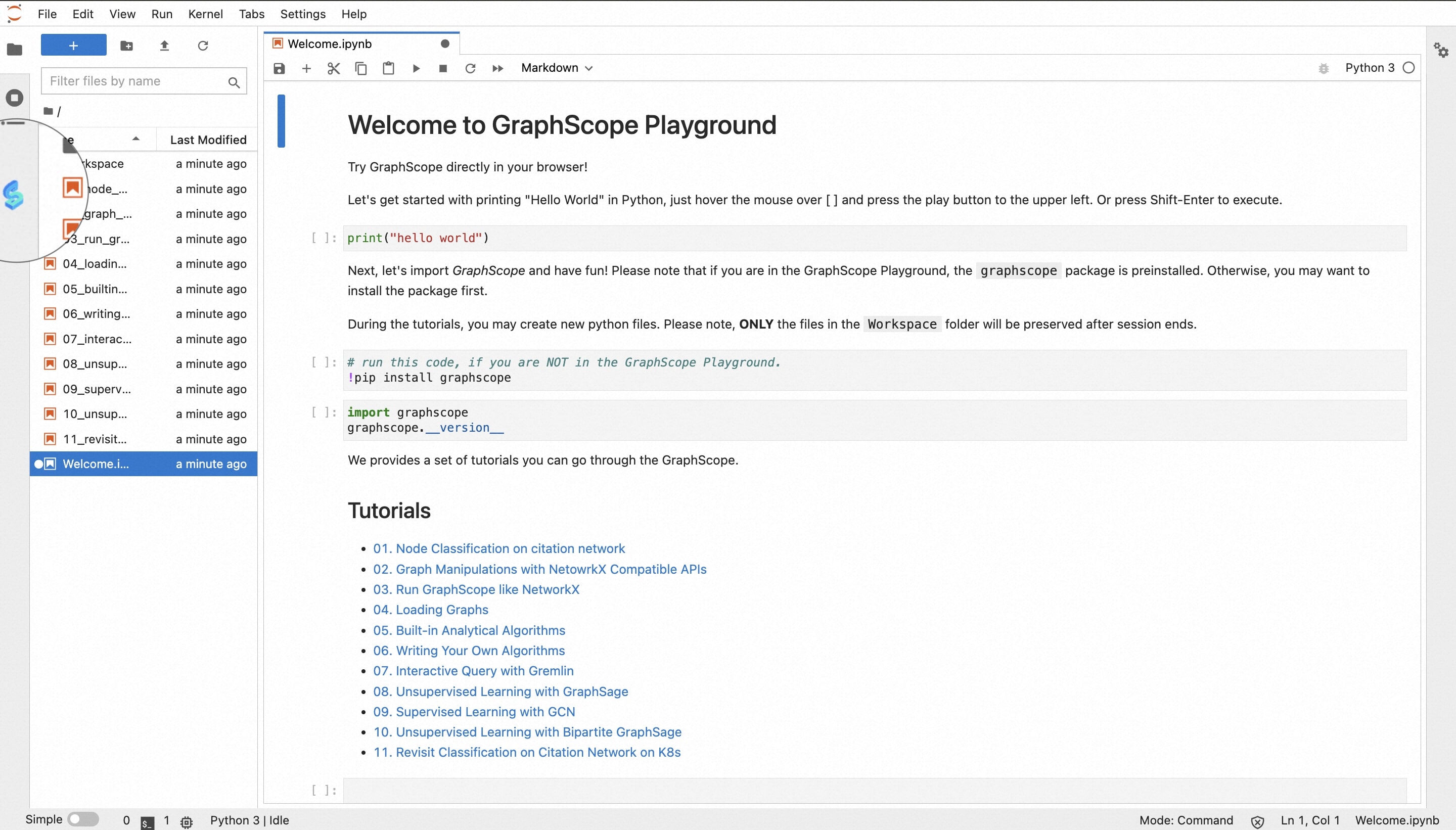Open the Loading Graphs tutorial link

point(442,610)
